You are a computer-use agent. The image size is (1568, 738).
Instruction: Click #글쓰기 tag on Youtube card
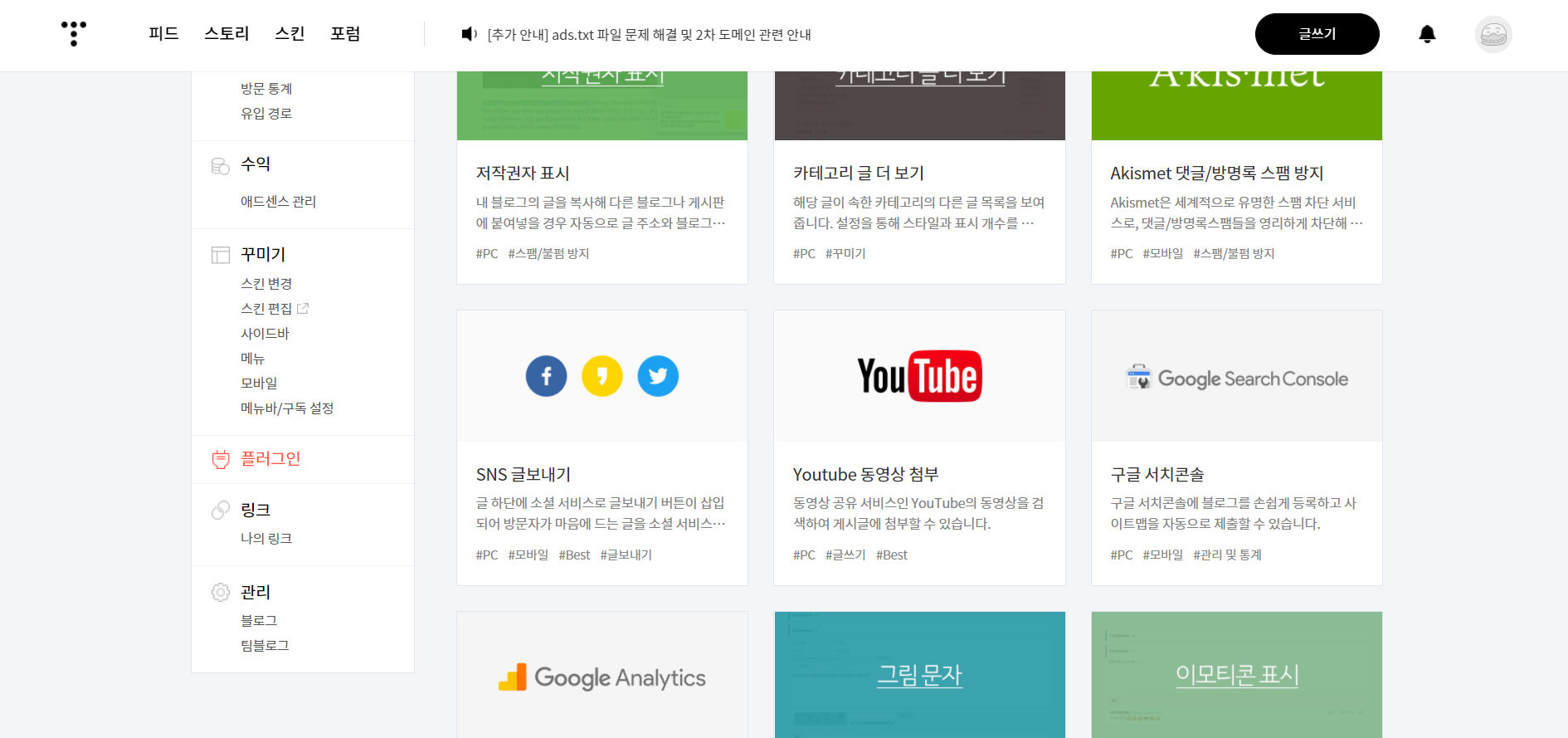pos(845,555)
